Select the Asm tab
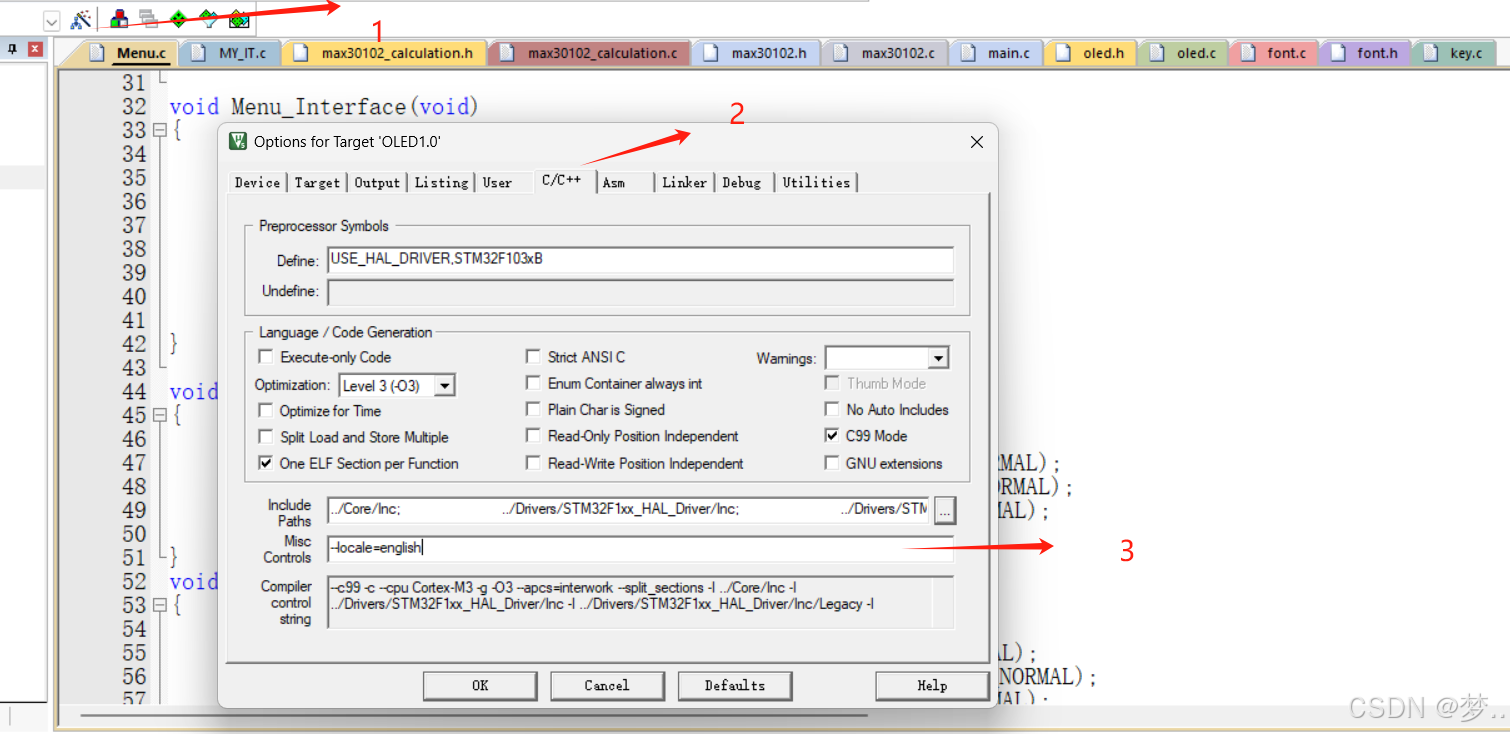 click(x=614, y=182)
